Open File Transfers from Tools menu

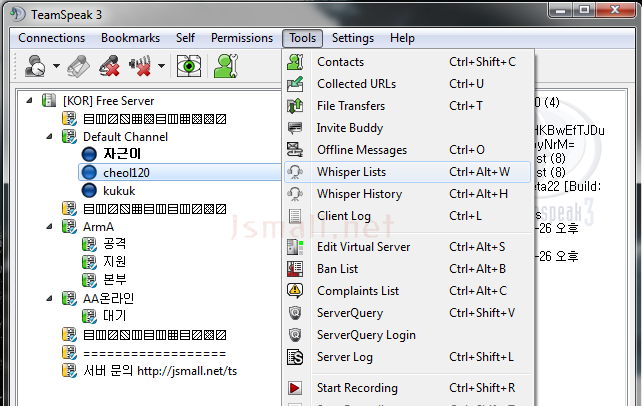tap(407, 106)
